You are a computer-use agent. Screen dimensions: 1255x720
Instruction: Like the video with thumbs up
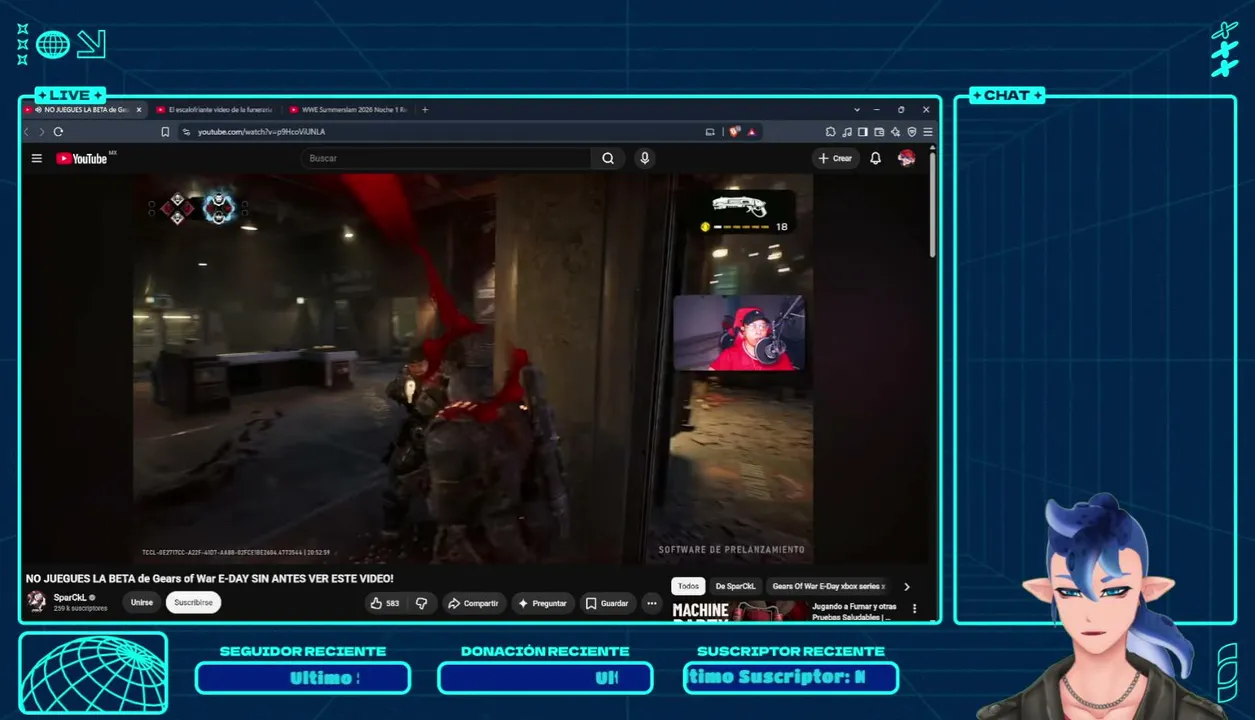(385, 603)
